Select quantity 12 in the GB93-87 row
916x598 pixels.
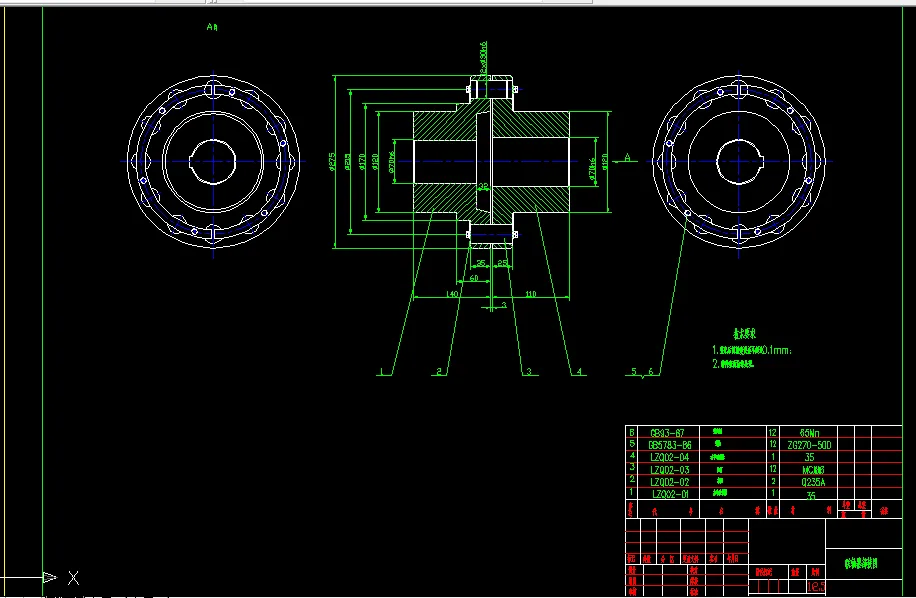(772, 433)
